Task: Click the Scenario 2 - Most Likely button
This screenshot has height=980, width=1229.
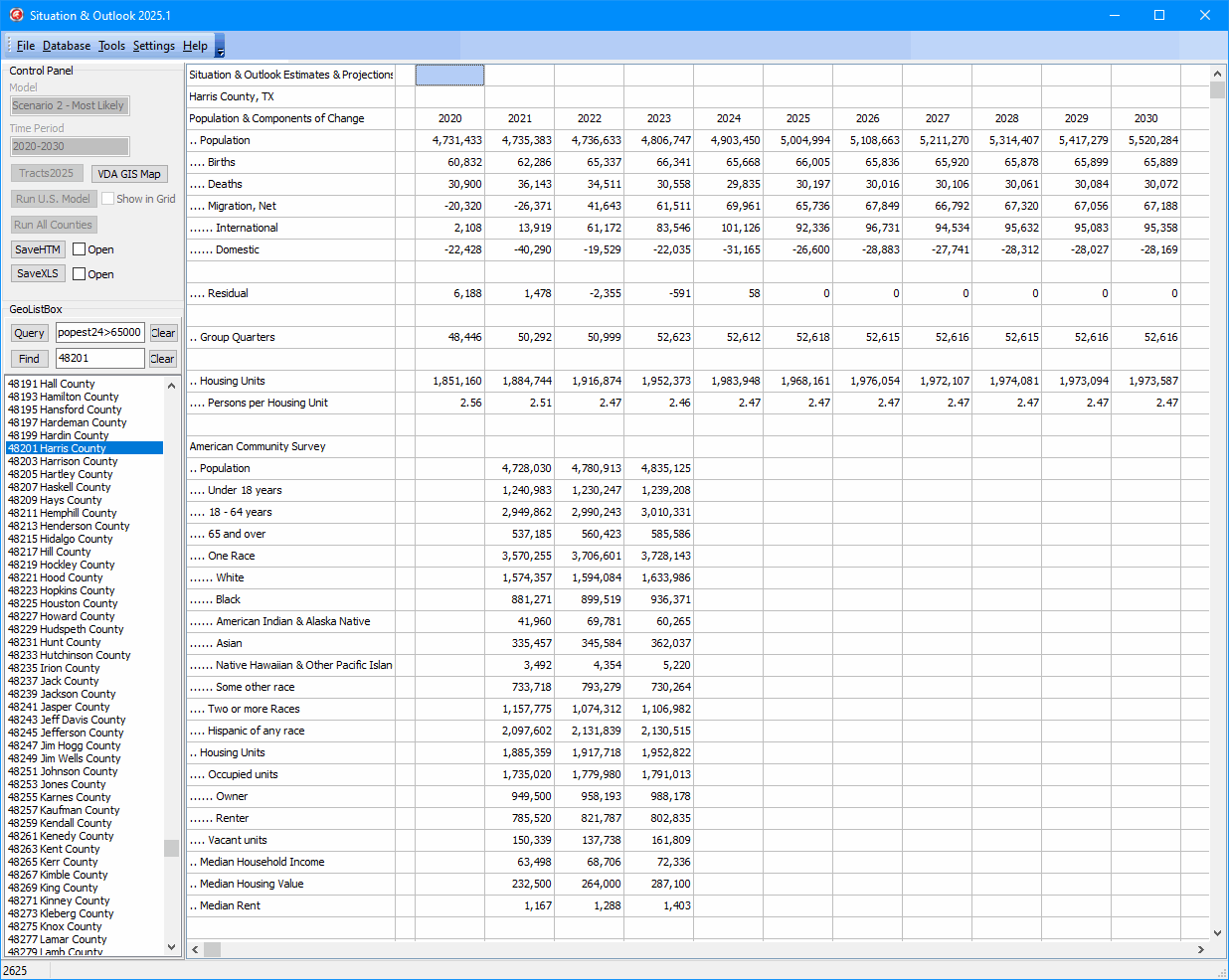Action: tap(70, 105)
